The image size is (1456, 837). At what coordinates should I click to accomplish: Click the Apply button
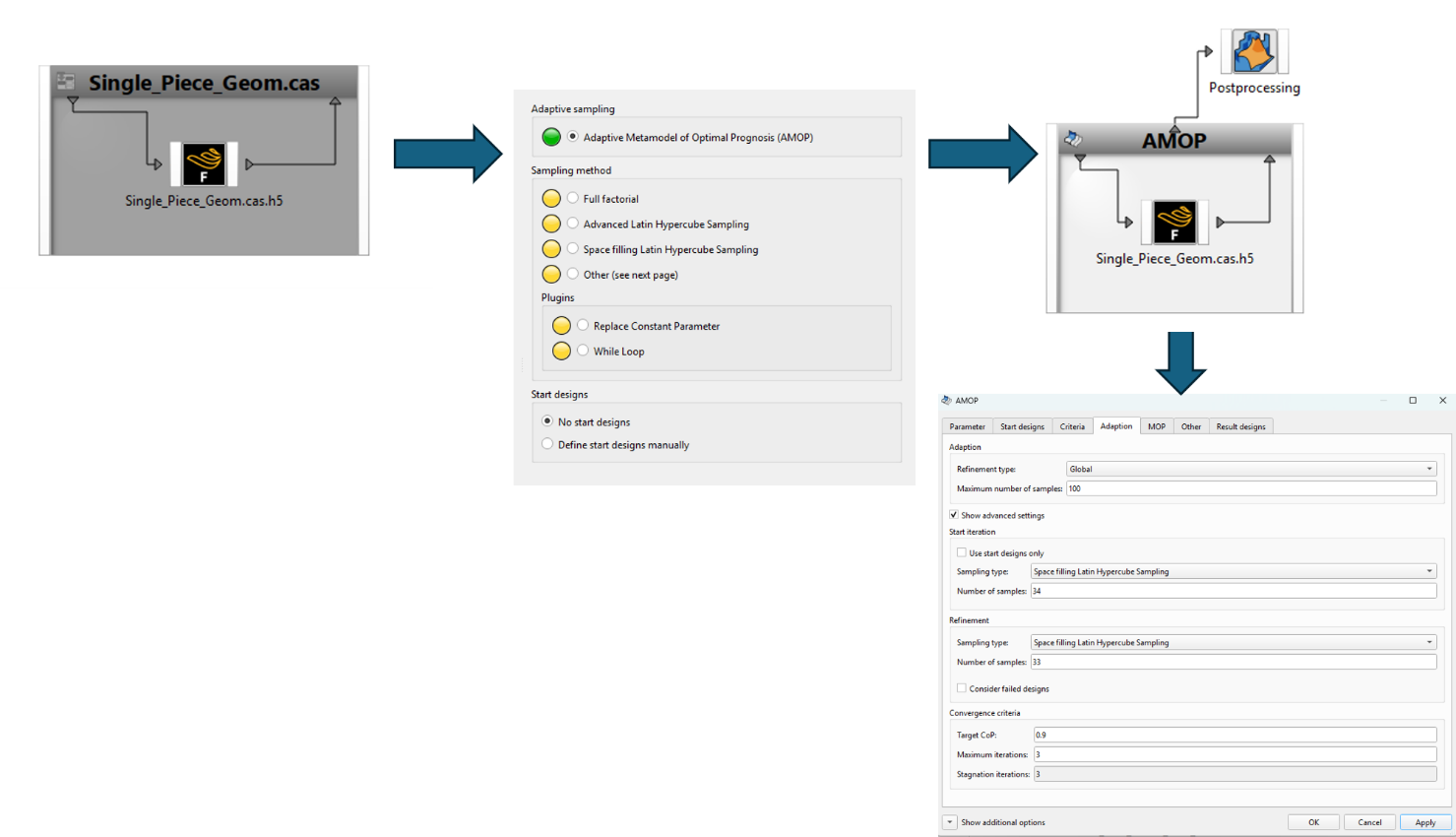point(1425,822)
